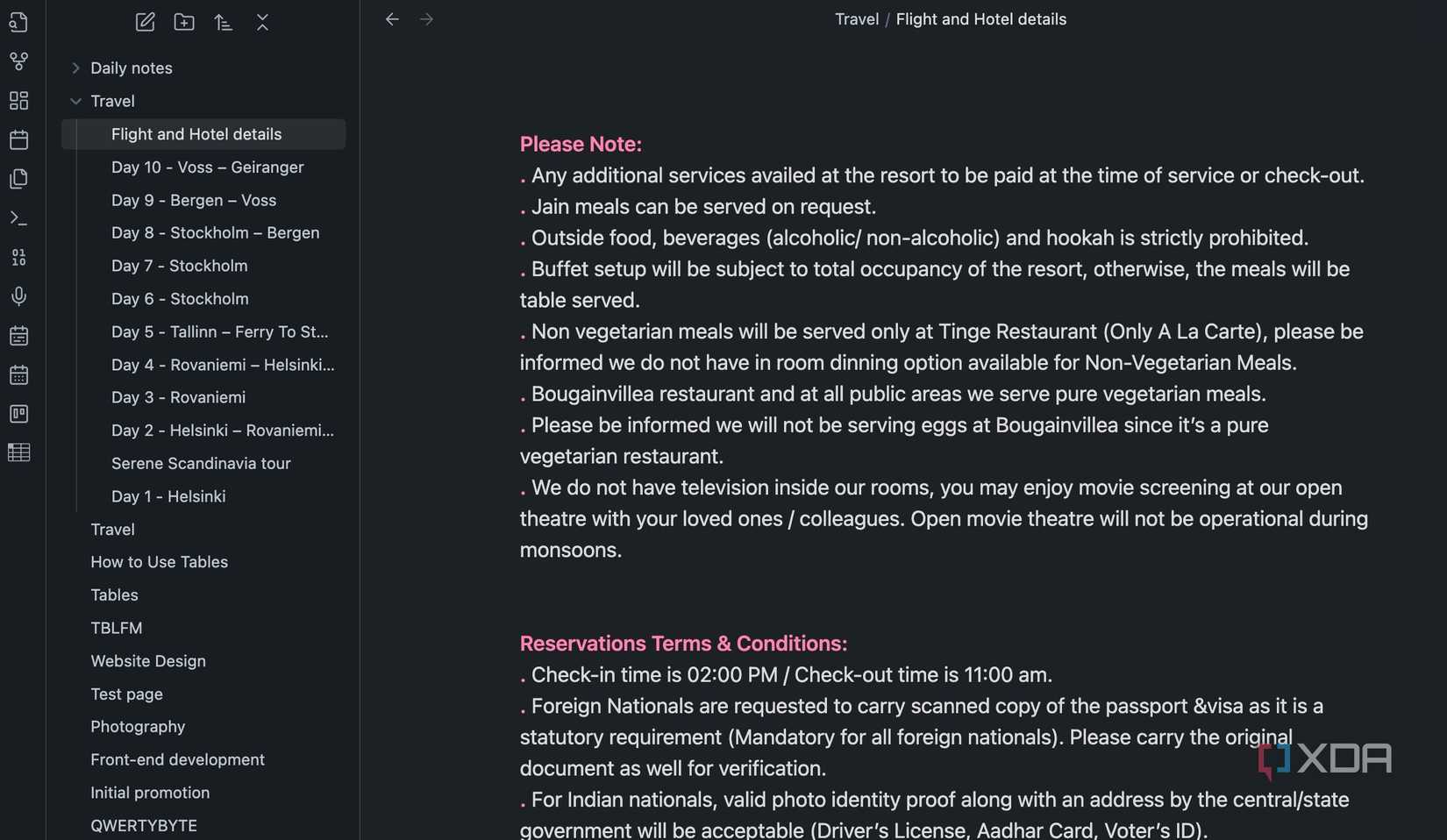Click Travel in the breadcrumb path

(x=856, y=19)
